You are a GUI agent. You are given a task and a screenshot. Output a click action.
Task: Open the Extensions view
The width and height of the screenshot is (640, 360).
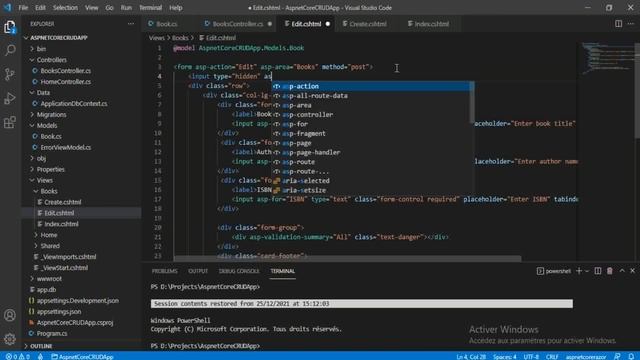point(10,122)
